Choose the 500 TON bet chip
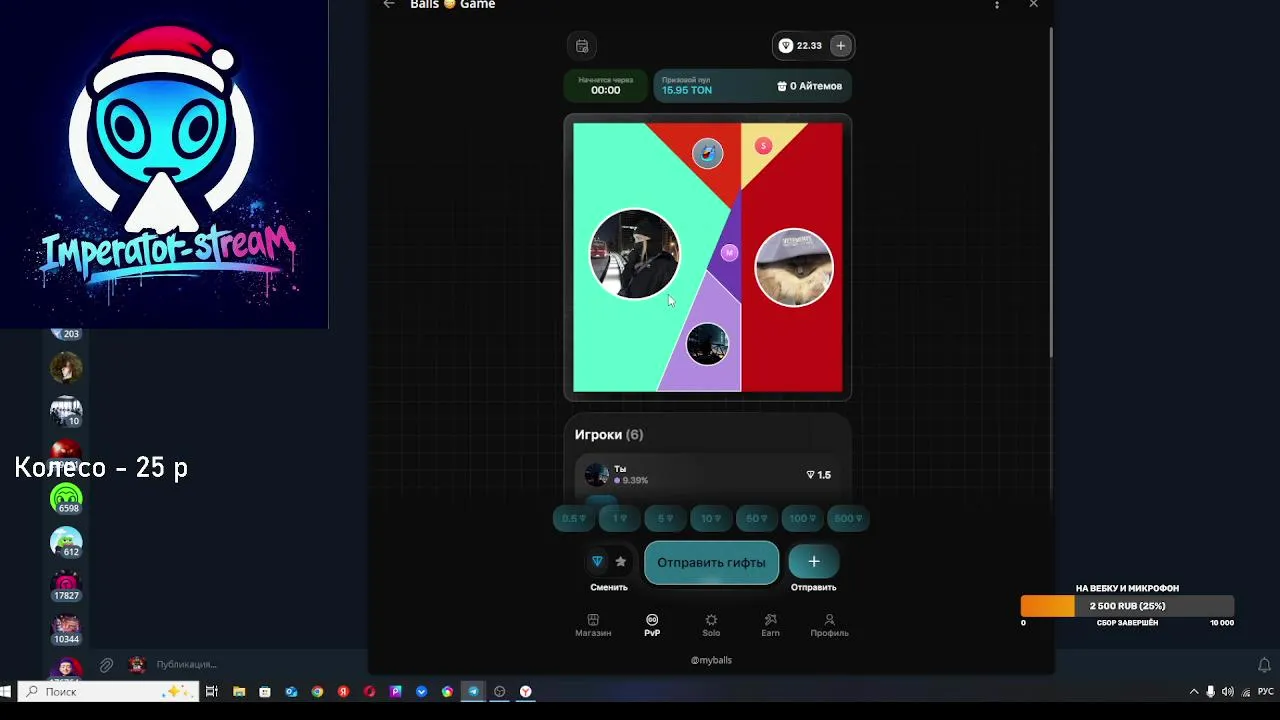The image size is (1280, 720). click(x=849, y=518)
